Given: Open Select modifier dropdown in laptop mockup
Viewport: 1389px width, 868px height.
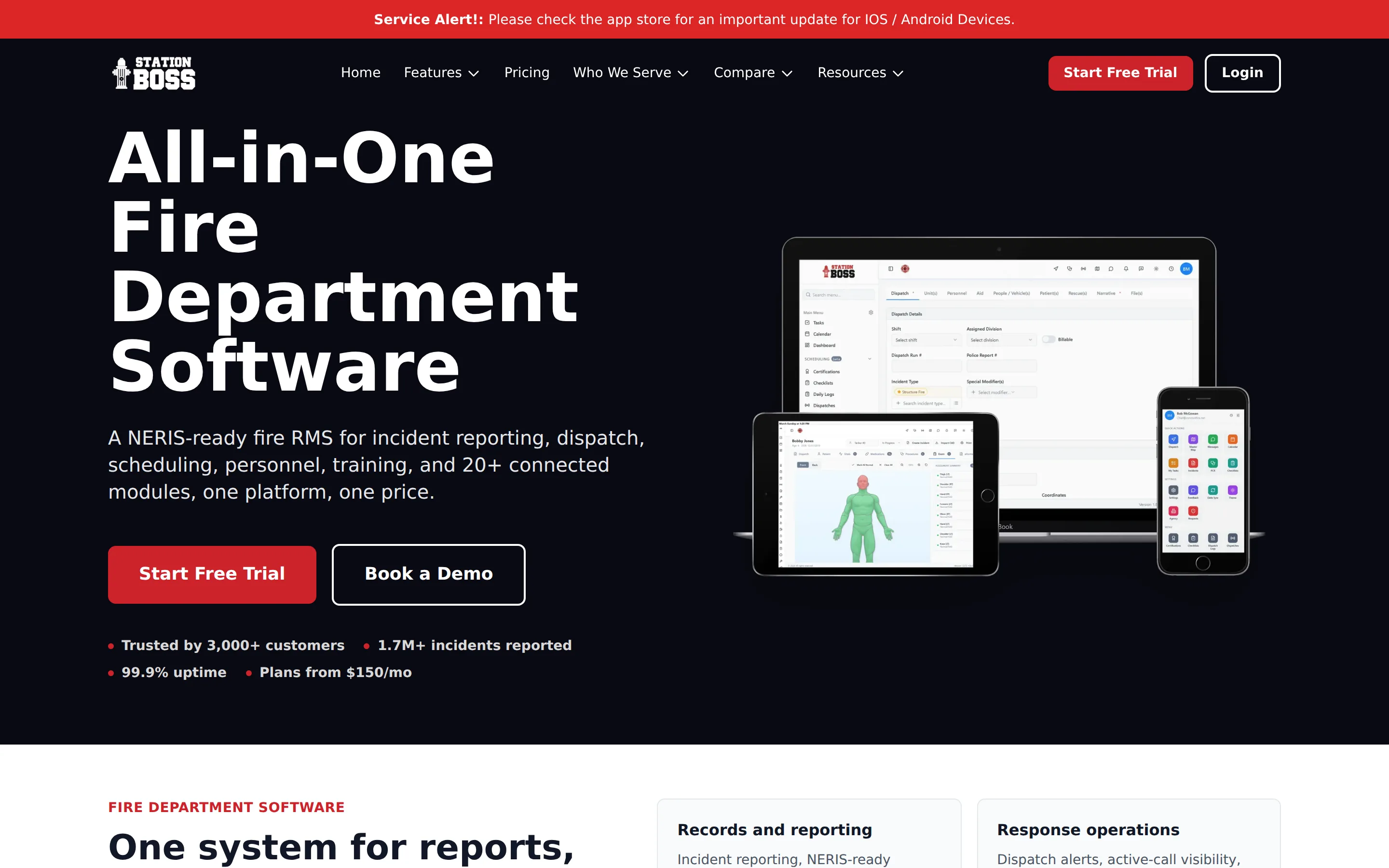Looking at the screenshot, I should click(x=1002, y=392).
